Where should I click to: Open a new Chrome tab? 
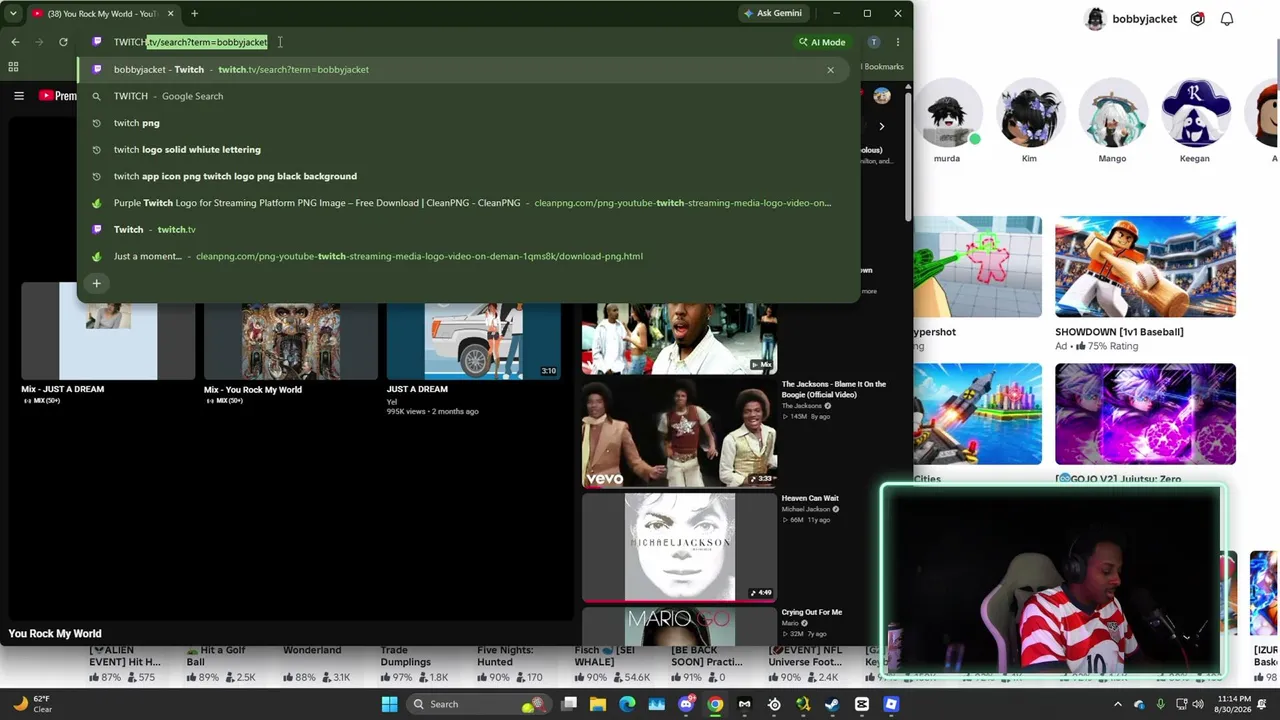point(194,14)
